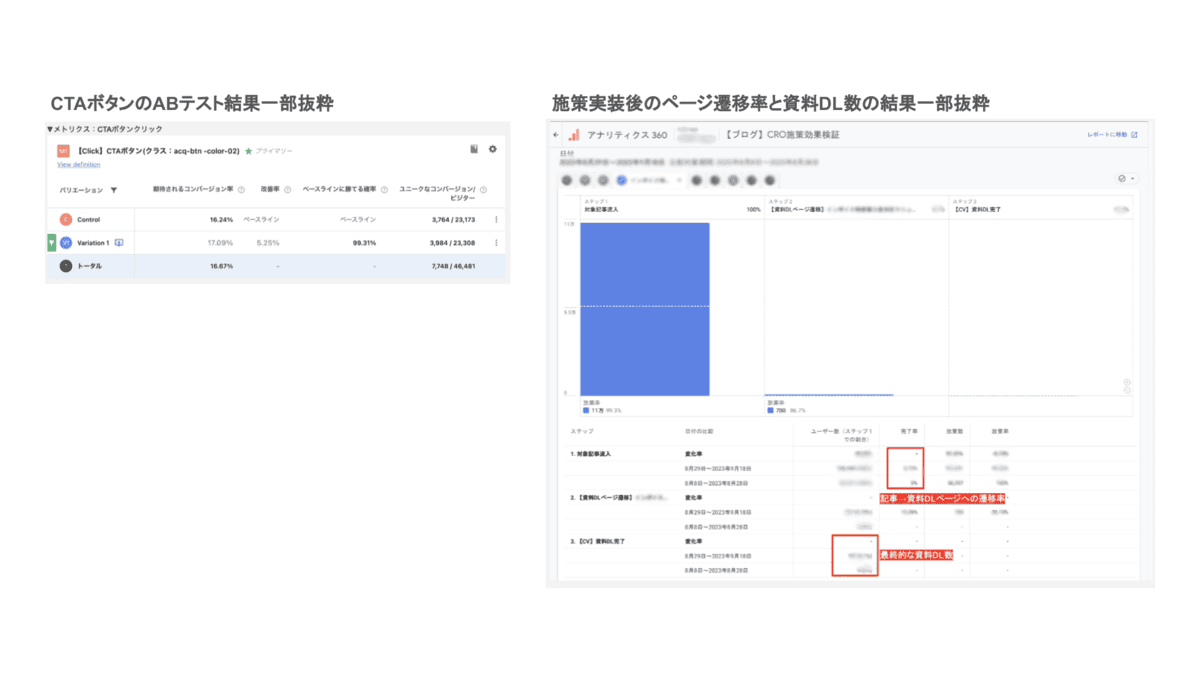Click the 3,764 / 23,173 value
This screenshot has width=1200, height=675.
451,219
